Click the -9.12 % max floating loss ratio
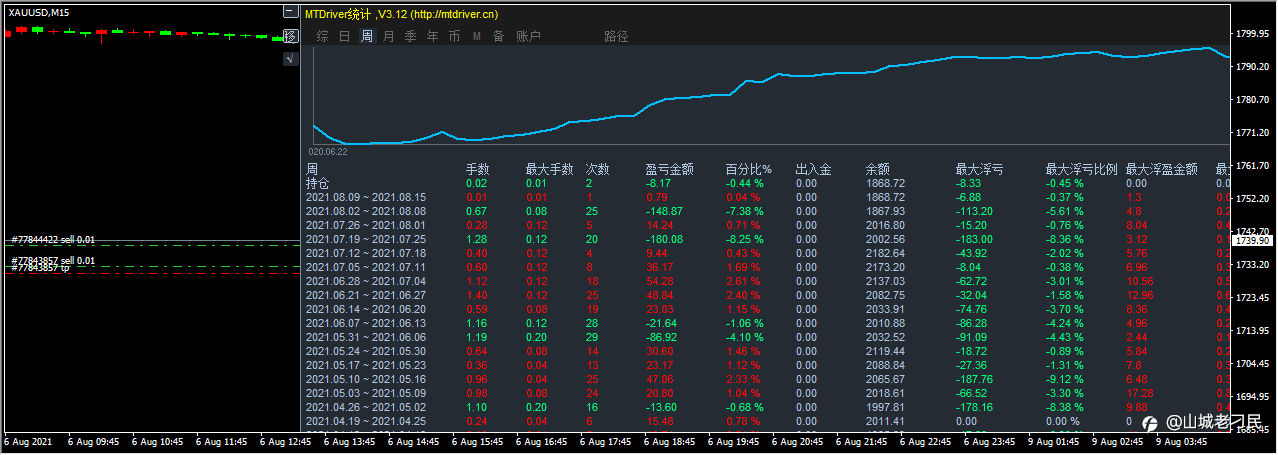Image resolution: width=1278 pixels, height=455 pixels. (1065, 380)
